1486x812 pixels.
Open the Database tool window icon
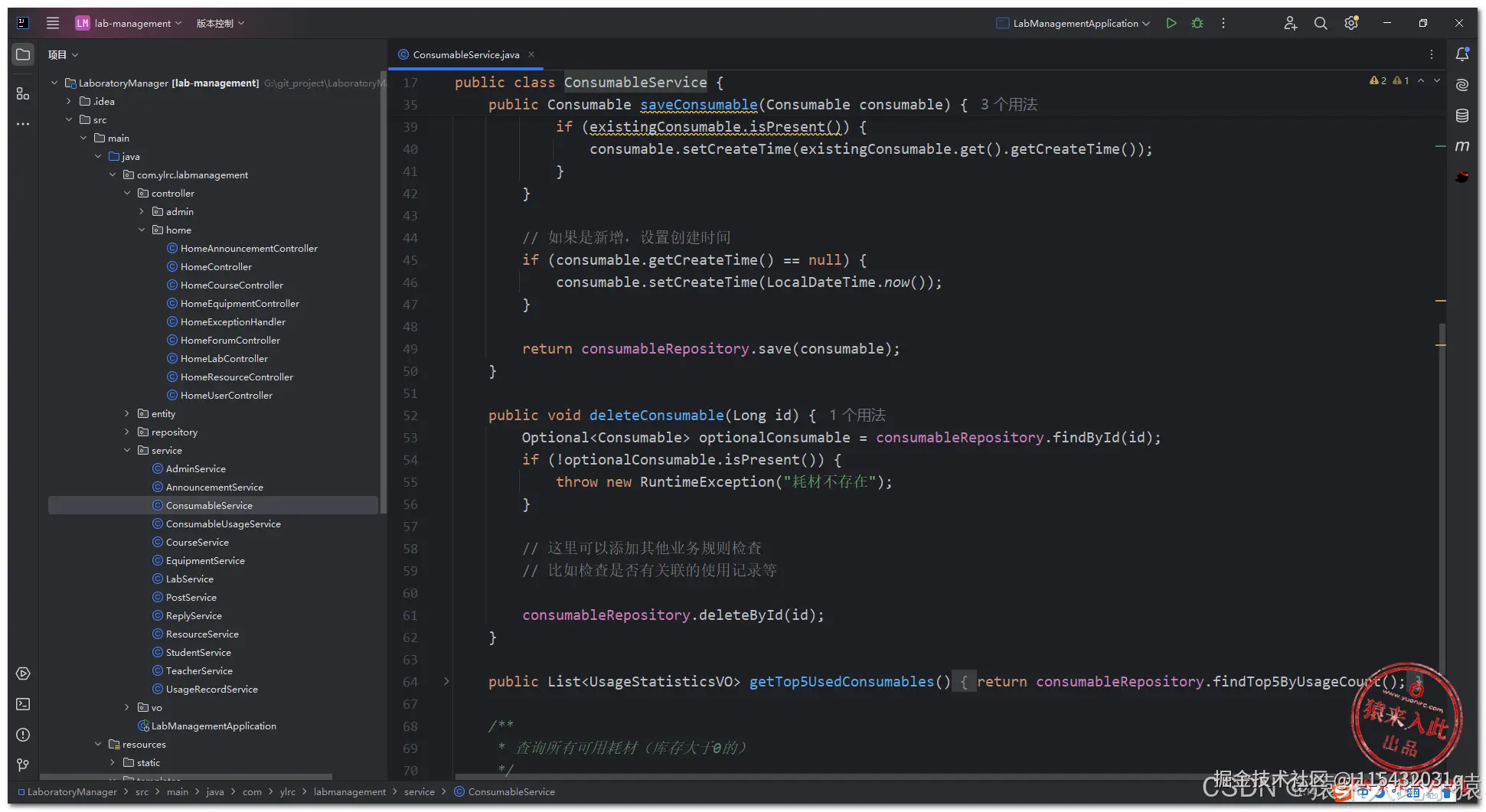point(1462,116)
